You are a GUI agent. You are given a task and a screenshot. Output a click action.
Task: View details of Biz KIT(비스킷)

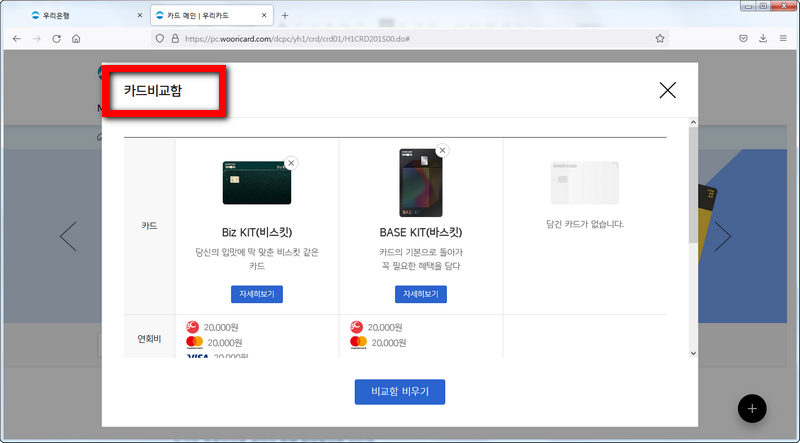tap(257, 294)
